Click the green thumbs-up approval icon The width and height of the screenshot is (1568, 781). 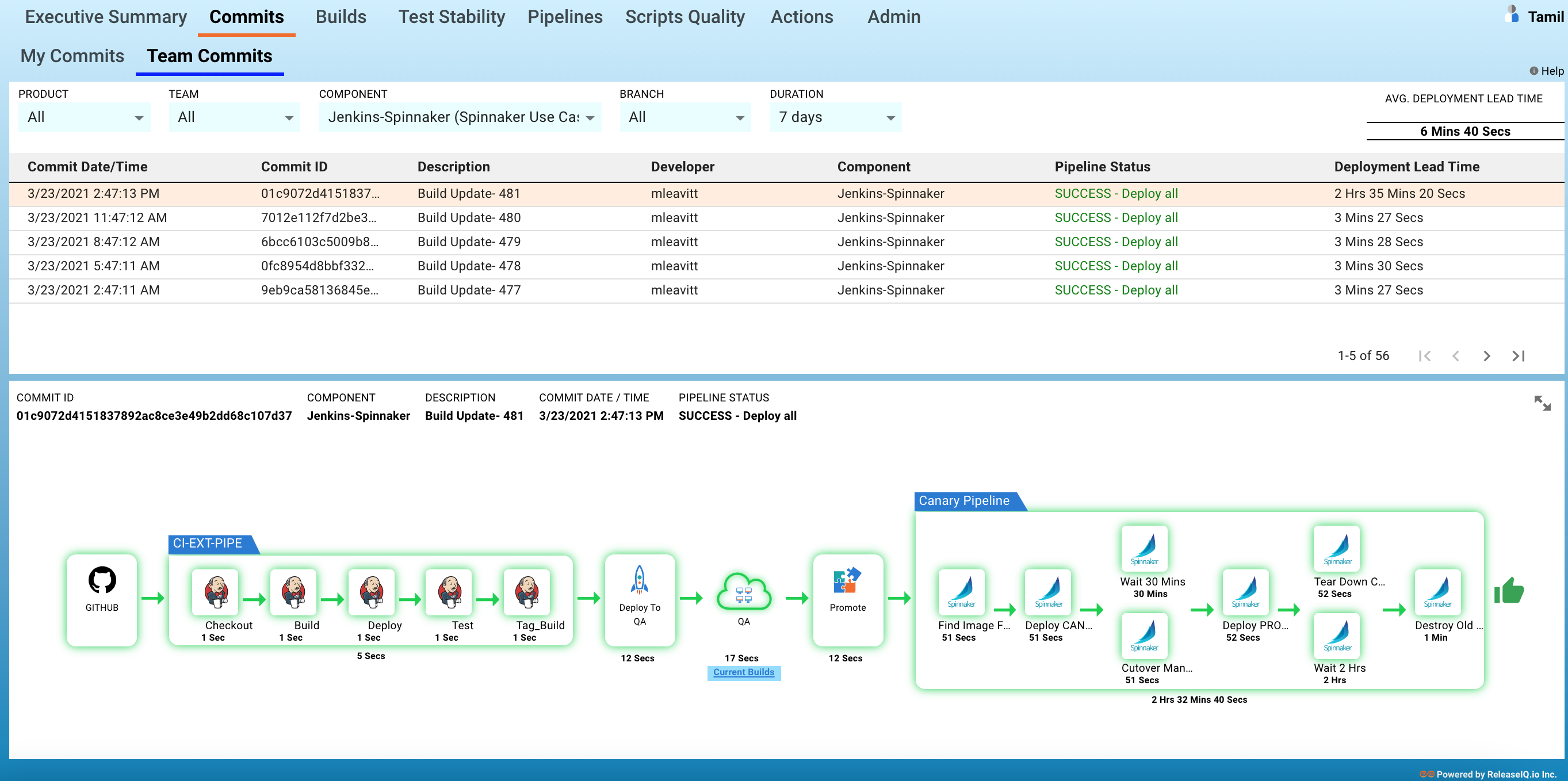click(x=1508, y=591)
